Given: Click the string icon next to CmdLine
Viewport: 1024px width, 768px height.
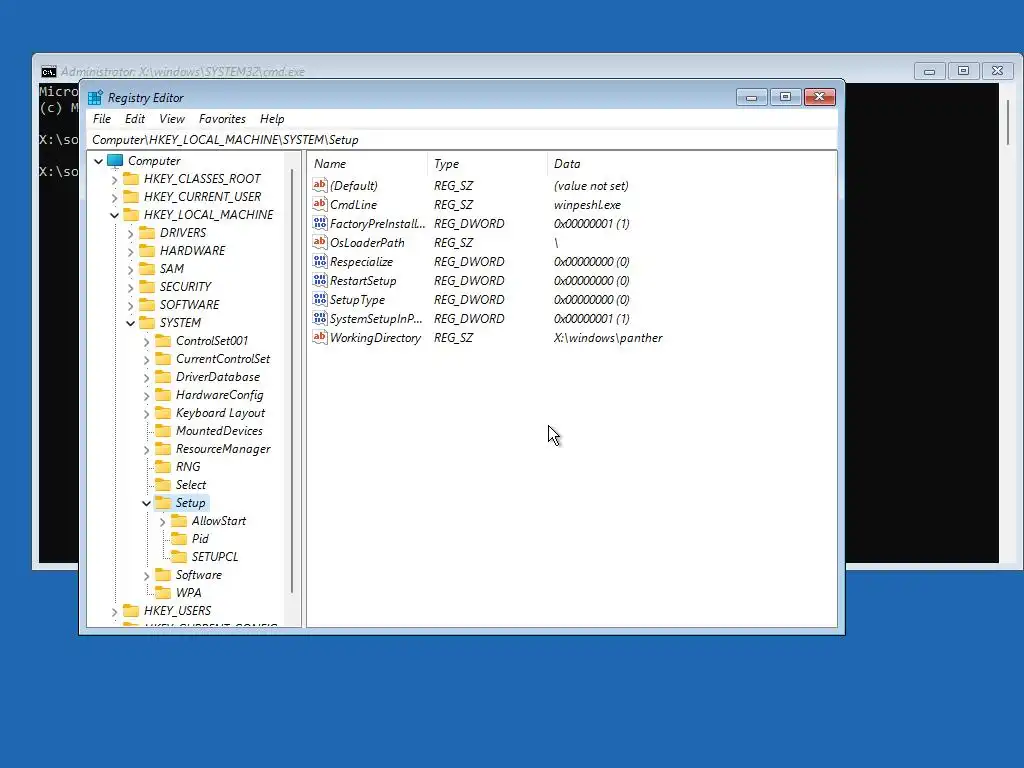Looking at the screenshot, I should coord(319,204).
